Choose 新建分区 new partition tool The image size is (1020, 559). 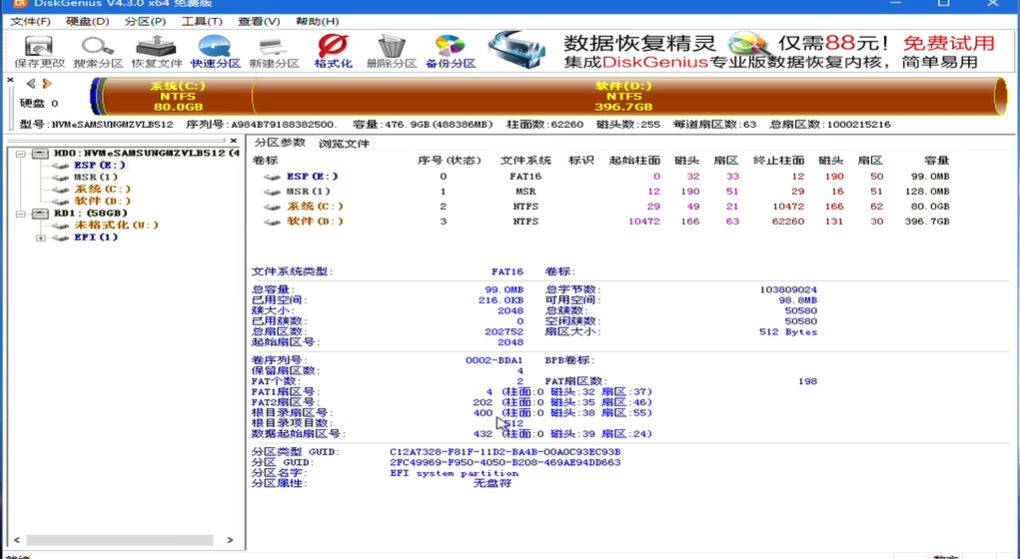[x=274, y=52]
